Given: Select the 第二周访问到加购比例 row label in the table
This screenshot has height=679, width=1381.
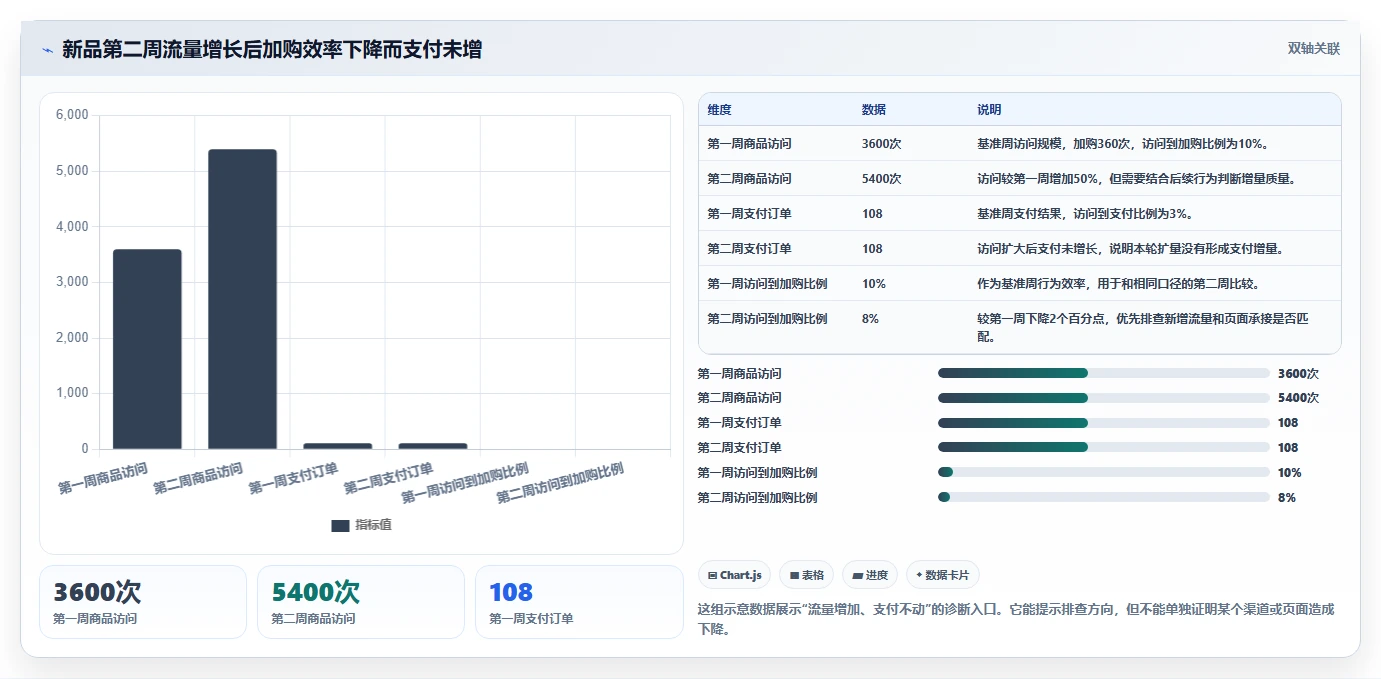Looking at the screenshot, I should pos(767,319).
